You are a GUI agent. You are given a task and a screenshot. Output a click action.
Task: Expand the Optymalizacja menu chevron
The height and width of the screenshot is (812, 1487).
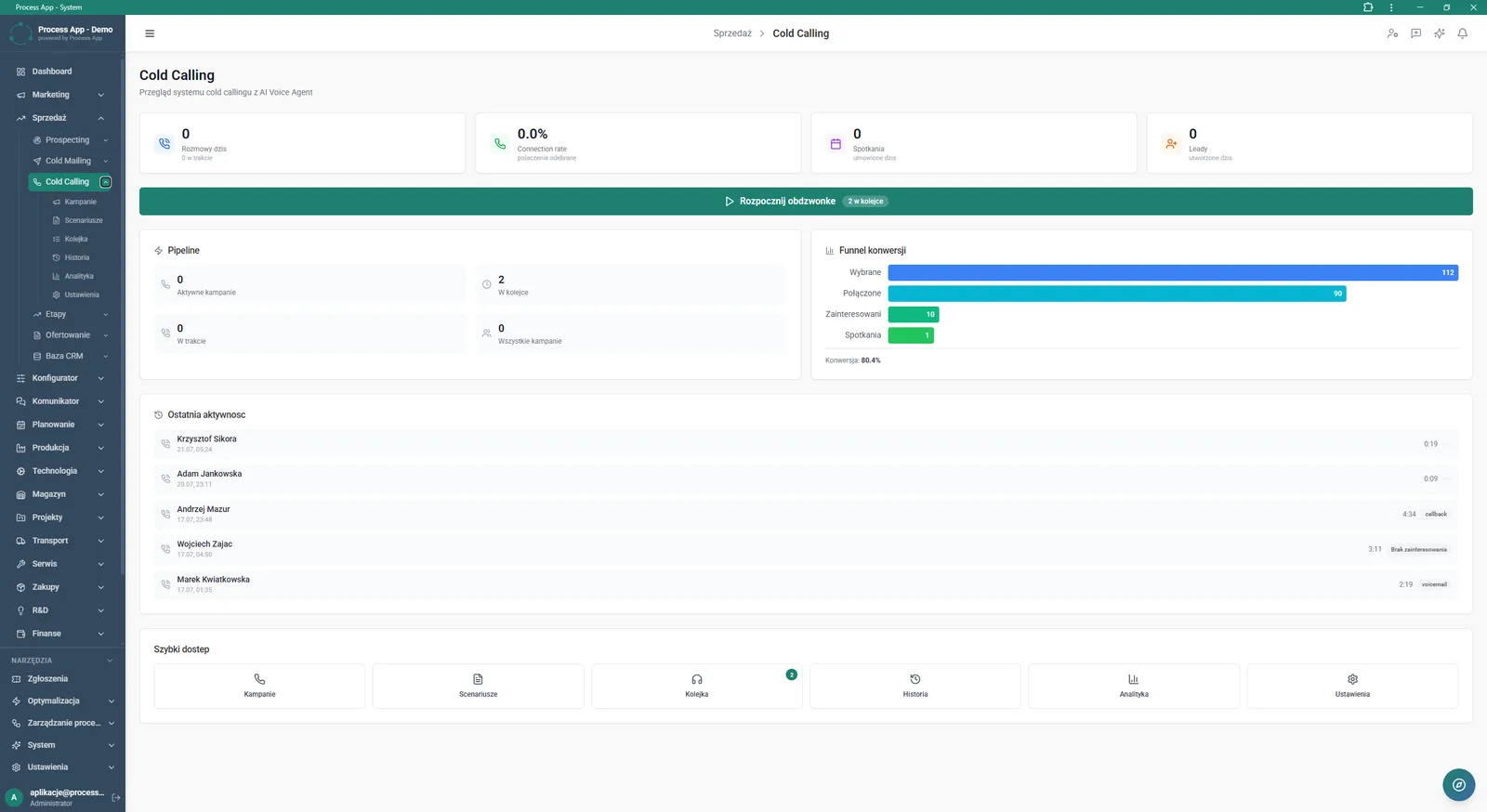click(112, 701)
